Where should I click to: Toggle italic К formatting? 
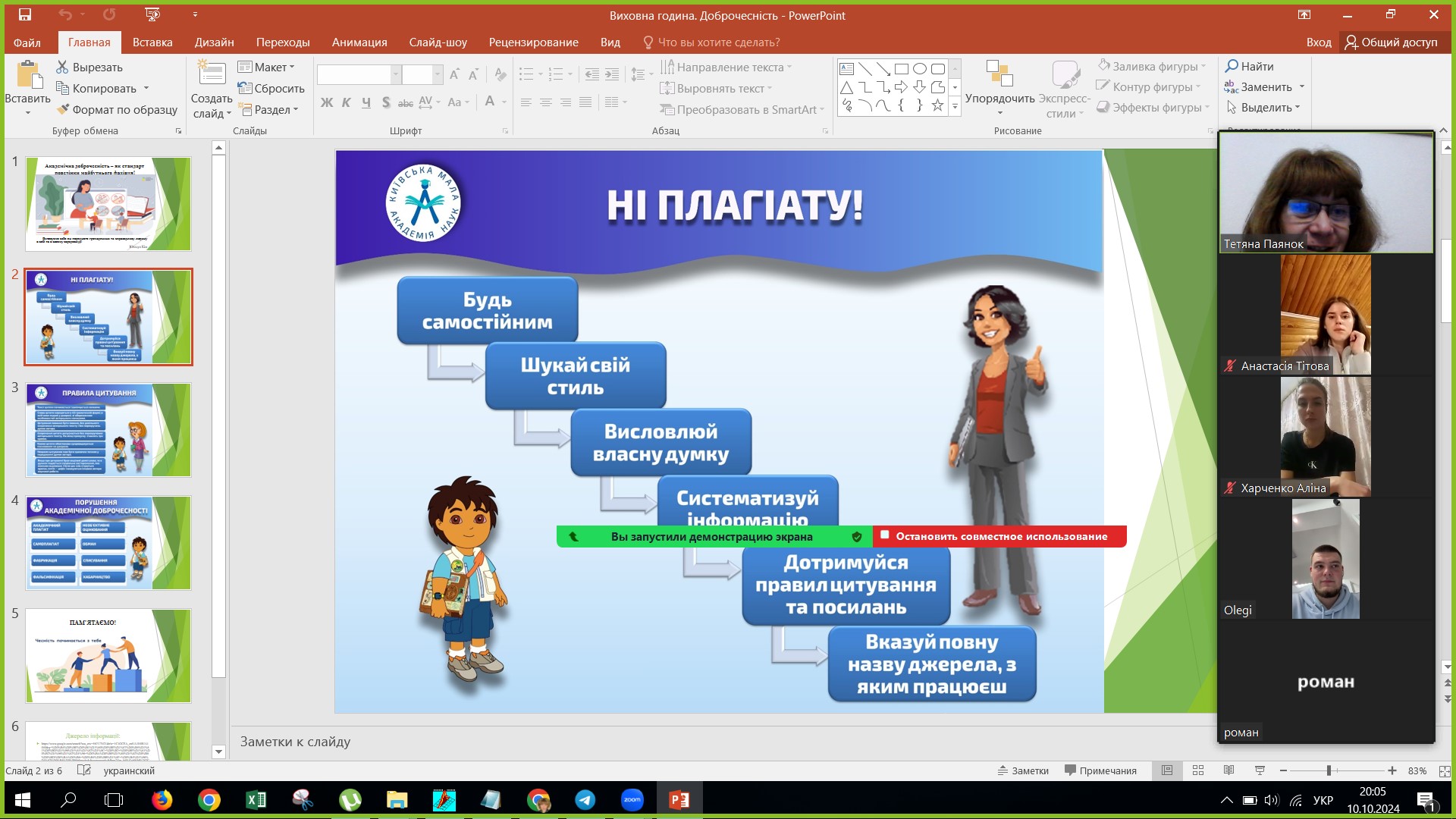click(347, 102)
